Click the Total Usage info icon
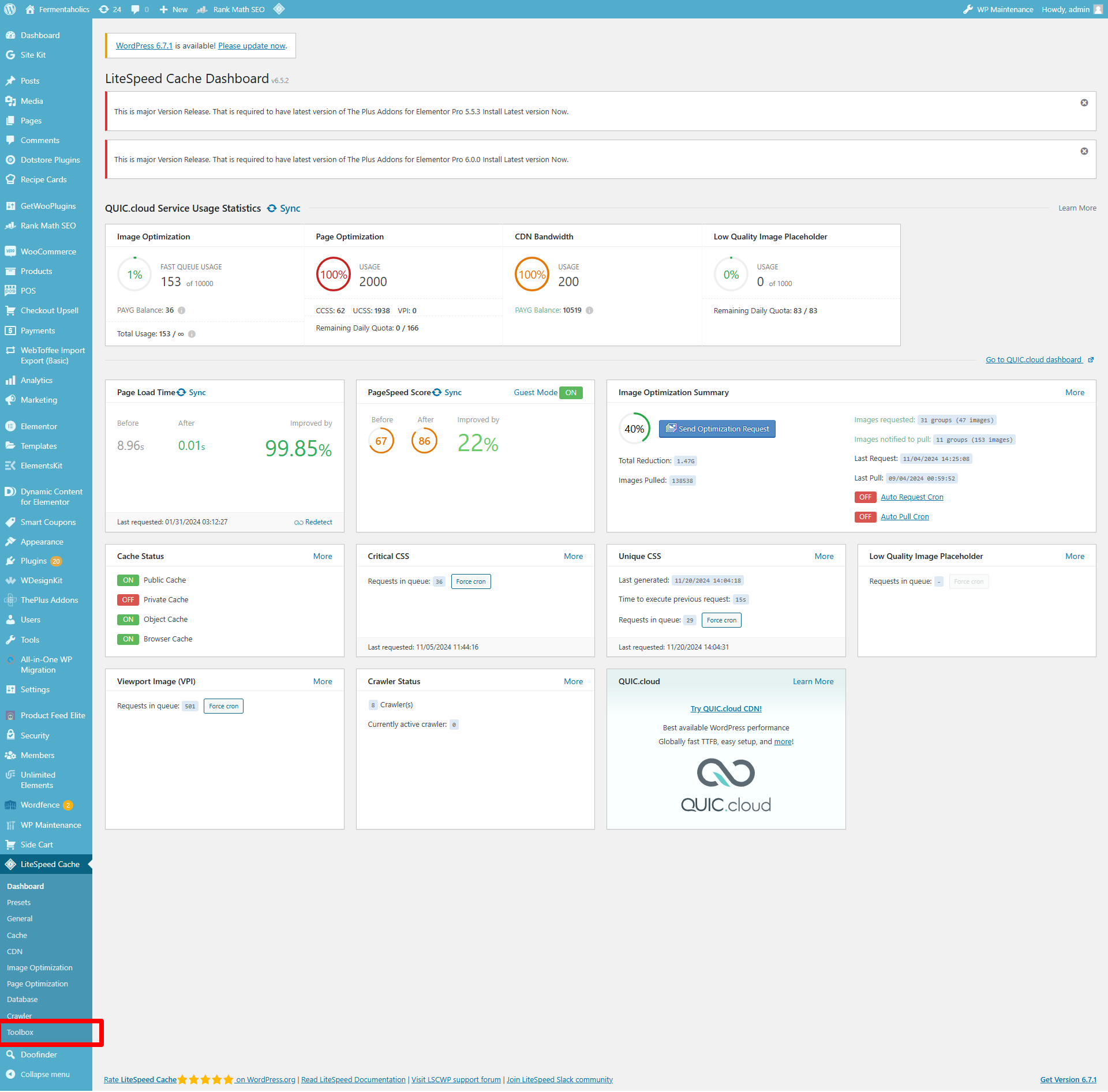The image size is (1108, 1092). 192,334
